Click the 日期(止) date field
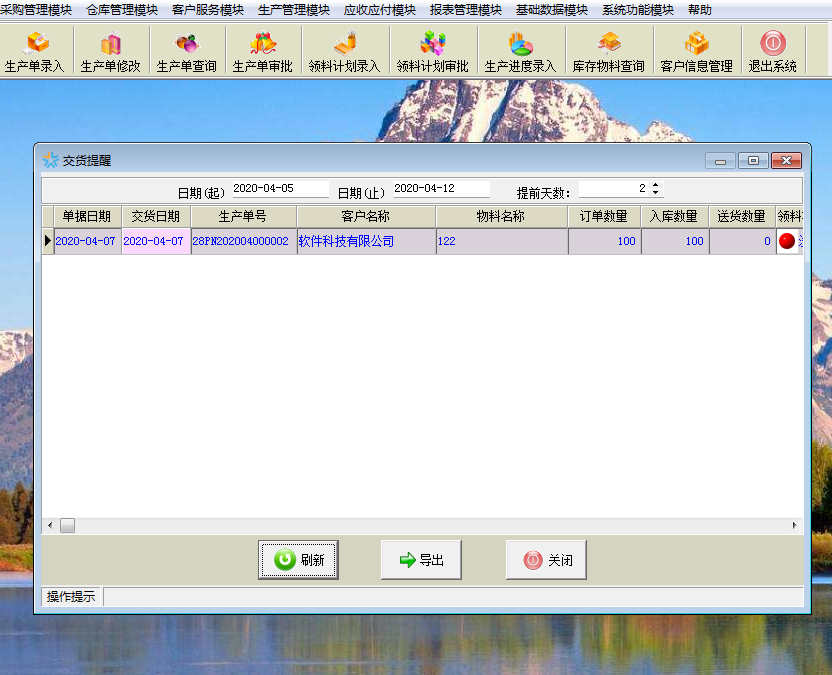 click(441, 188)
